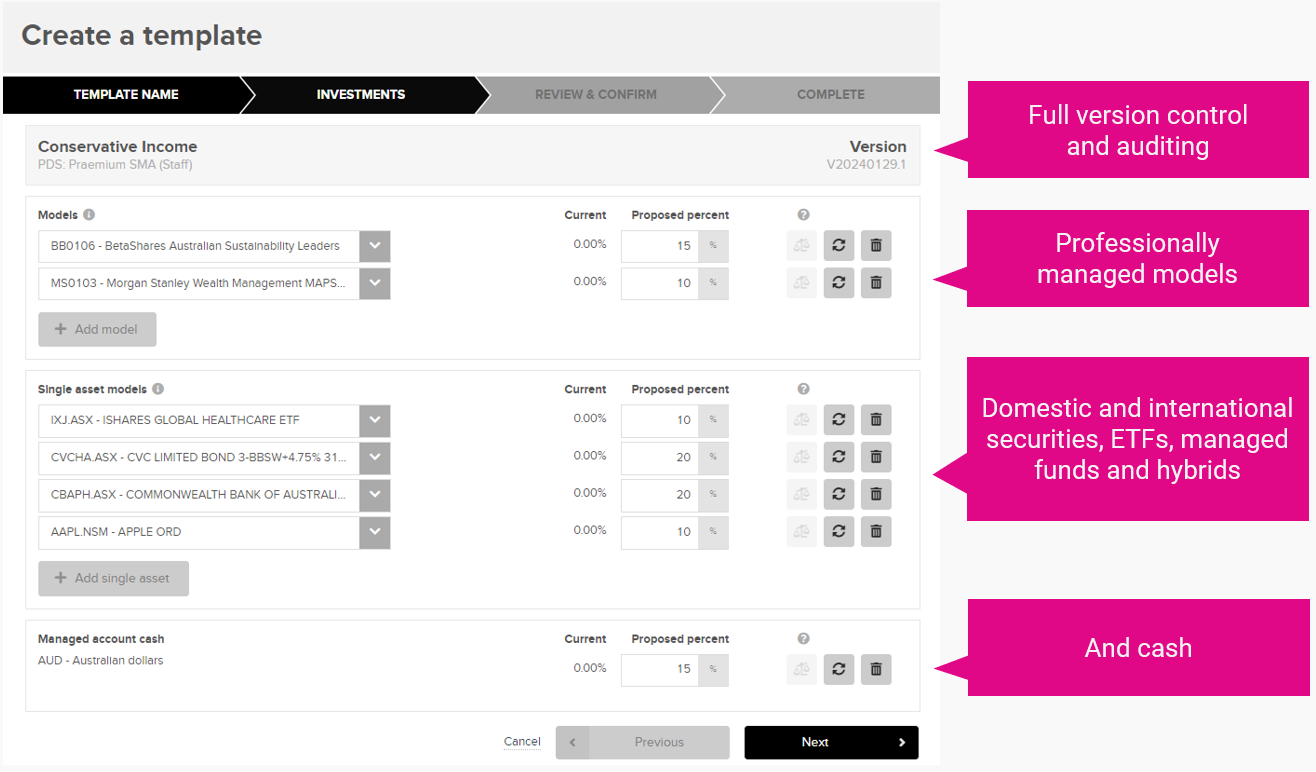Open help beside Managed account cash percent
This screenshot has width=1316, height=772.
click(802, 638)
